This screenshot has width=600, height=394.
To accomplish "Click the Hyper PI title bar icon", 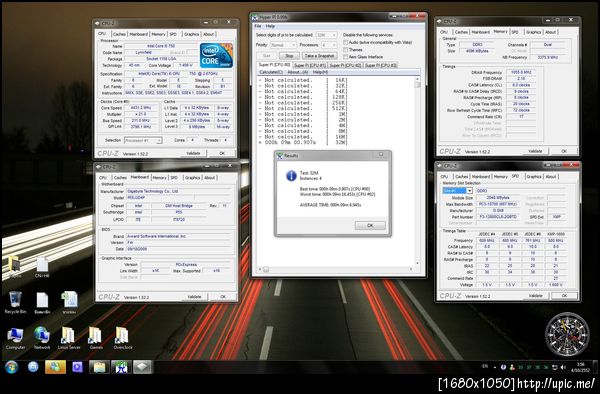I will point(256,18).
